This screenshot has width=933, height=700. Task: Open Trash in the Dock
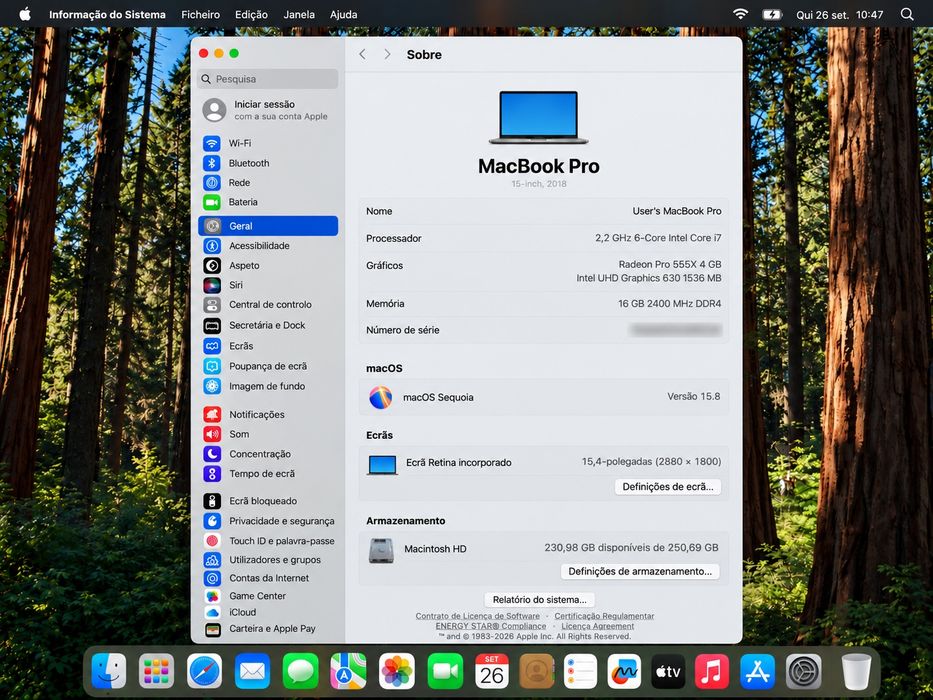pos(856,671)
